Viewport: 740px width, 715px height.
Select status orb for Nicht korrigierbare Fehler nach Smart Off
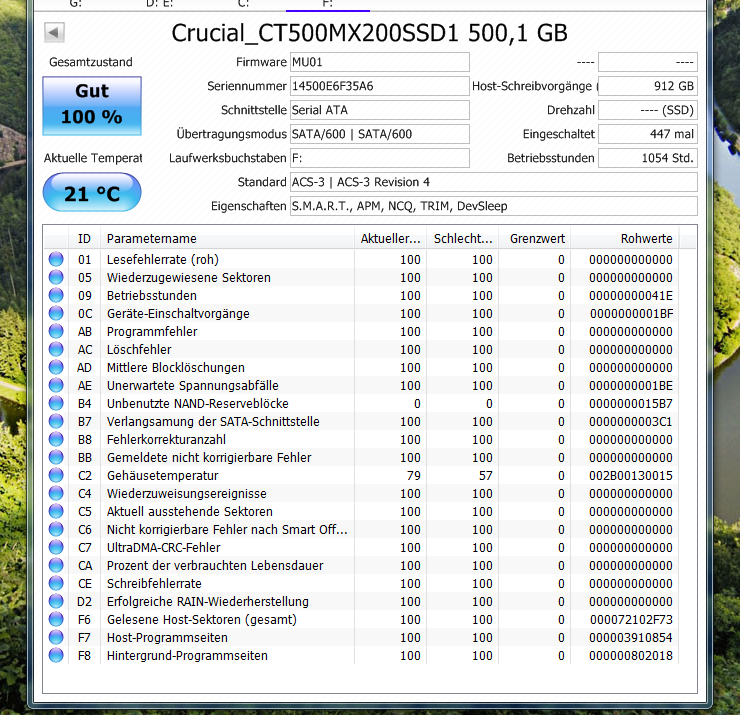(x=56, y=529)
